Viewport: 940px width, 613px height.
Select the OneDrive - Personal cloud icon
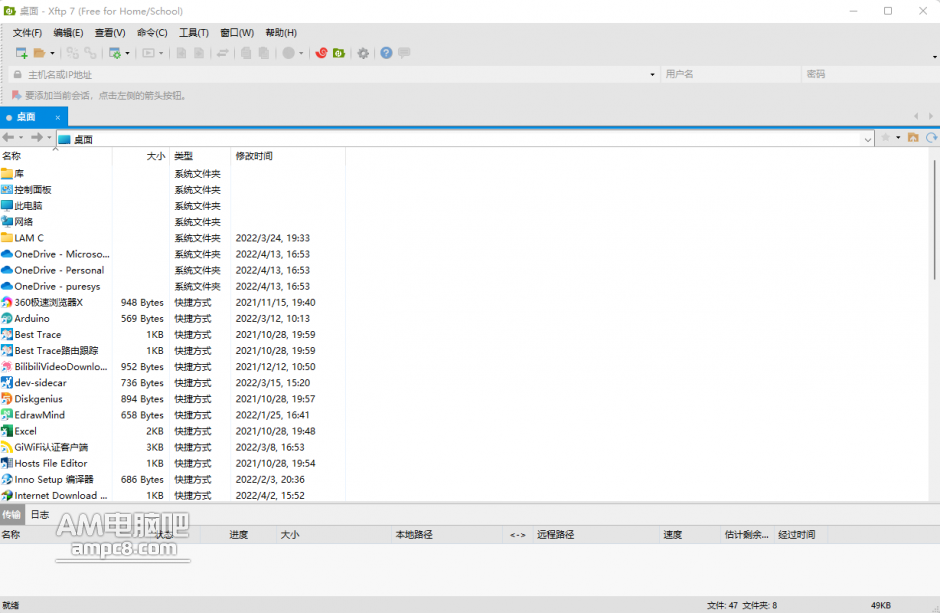tap(7, 270)
